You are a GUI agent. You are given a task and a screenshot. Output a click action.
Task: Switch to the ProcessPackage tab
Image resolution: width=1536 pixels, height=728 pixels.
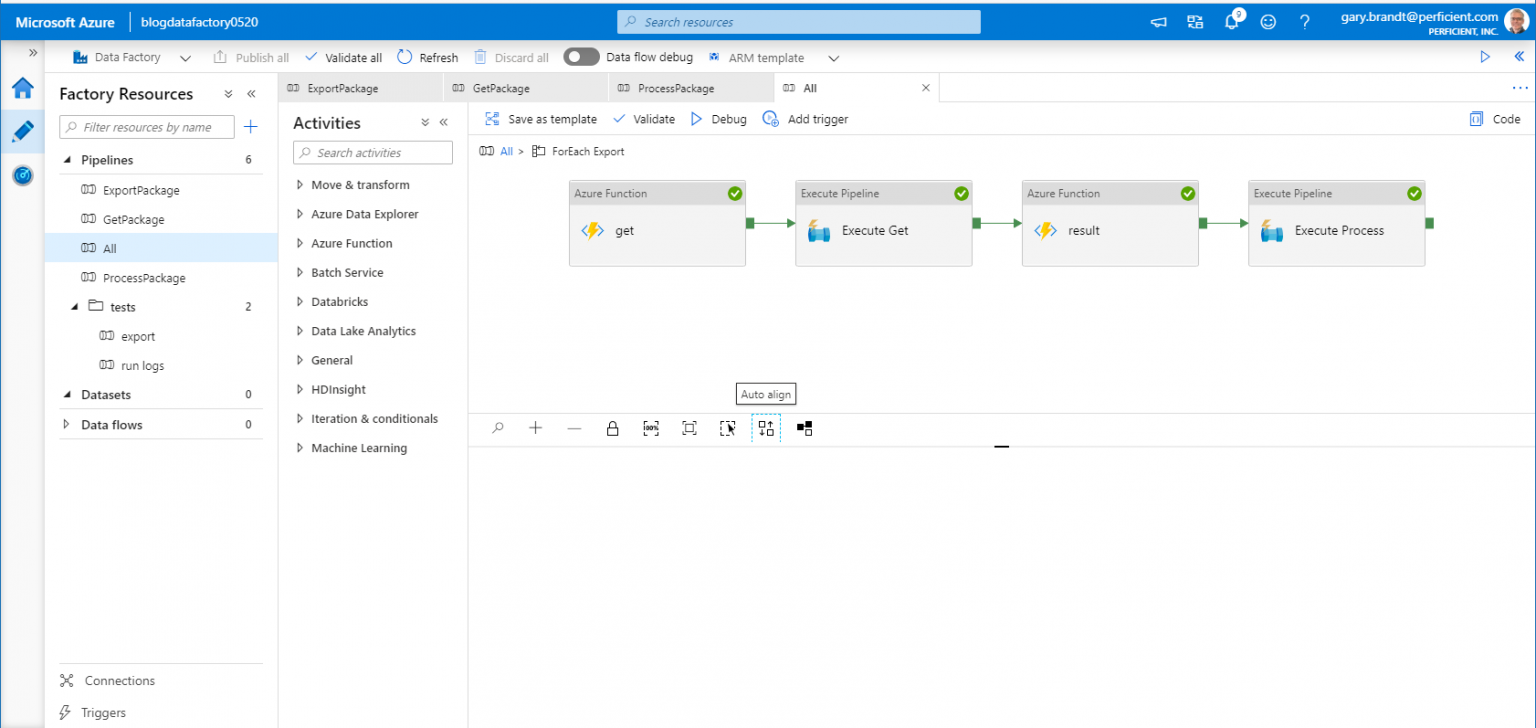point(676,88)
